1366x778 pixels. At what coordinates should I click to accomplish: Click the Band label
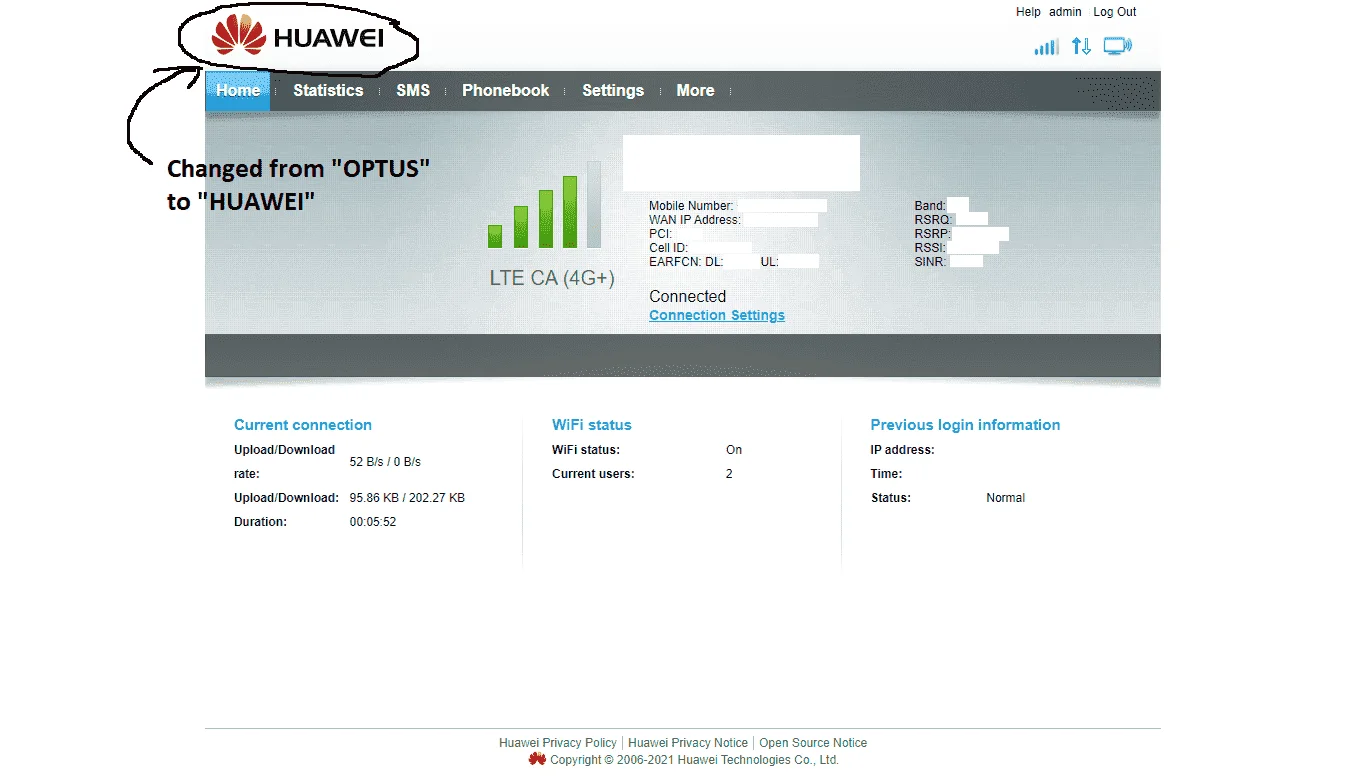[930, 206]
